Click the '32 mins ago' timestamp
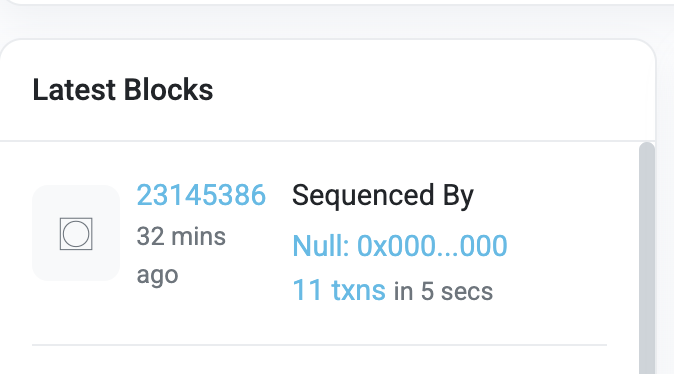674x374 pixels. [x=181, y=255]
